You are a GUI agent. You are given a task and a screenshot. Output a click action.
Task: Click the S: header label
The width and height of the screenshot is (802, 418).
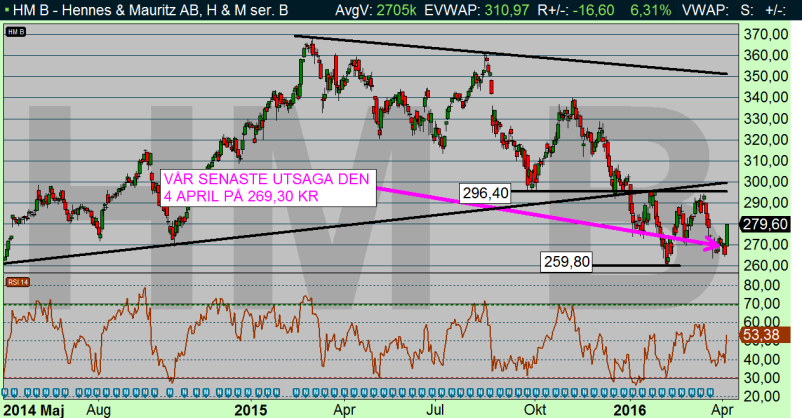747,10
